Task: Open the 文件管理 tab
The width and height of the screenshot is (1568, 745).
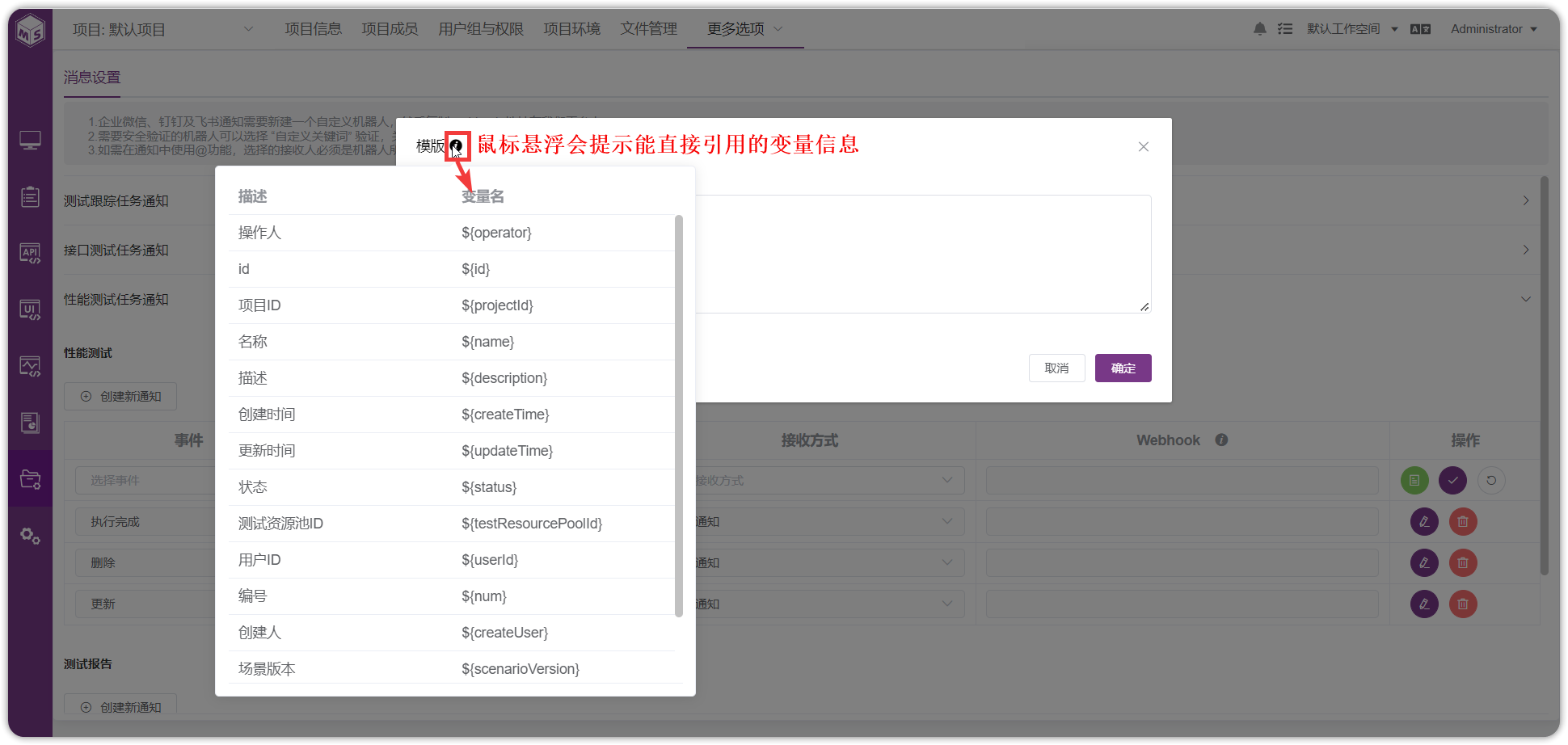Action: point(649,29)
